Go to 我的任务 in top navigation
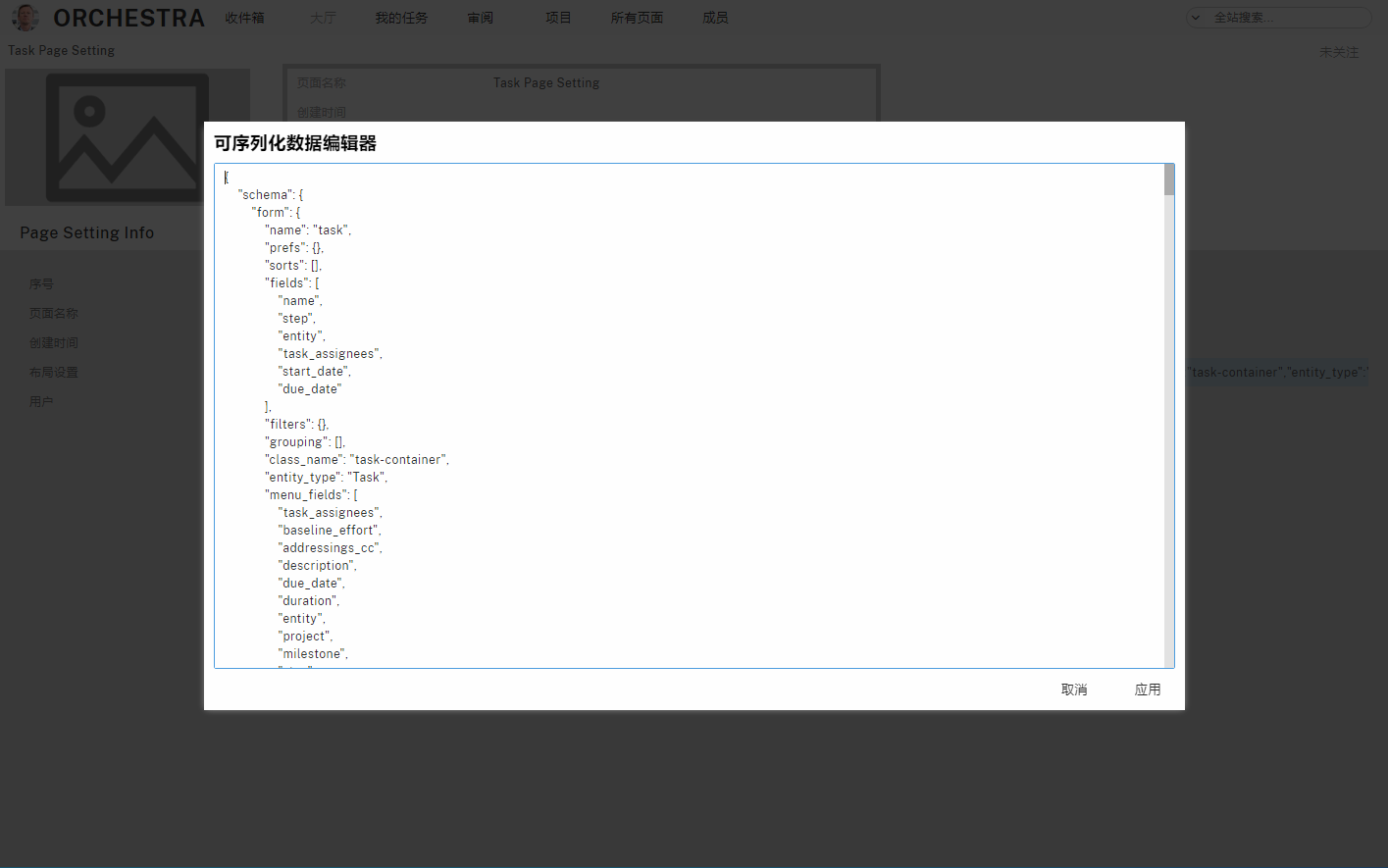 pyautogui.click(x=401, y=18)
